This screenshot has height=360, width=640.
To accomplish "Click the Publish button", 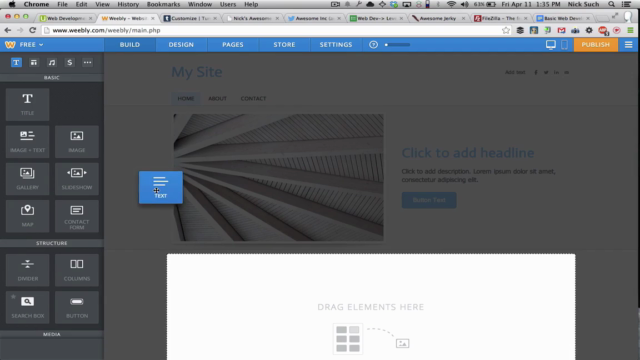I will click(x=596, y=44).
